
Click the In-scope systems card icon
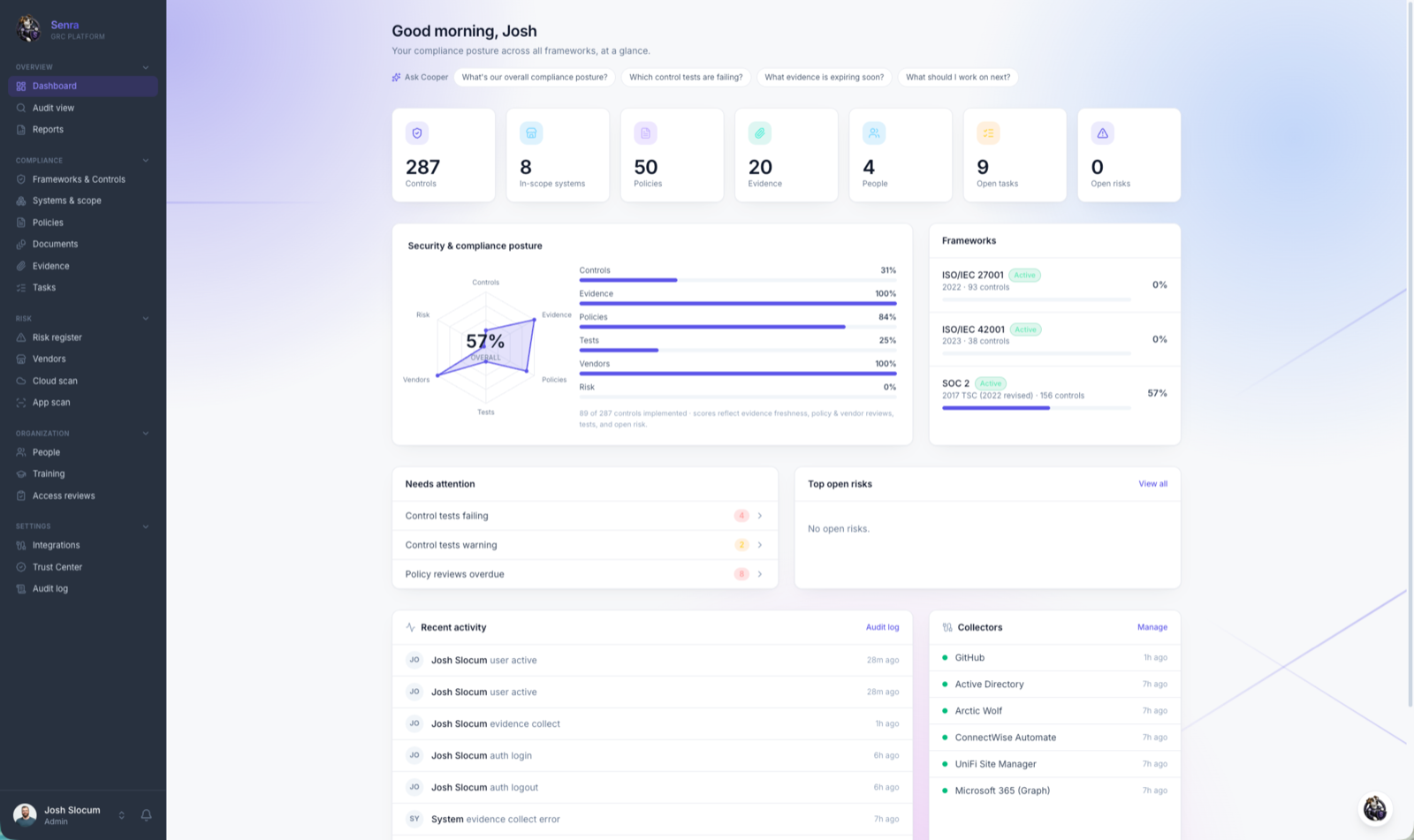pos(531,133)
